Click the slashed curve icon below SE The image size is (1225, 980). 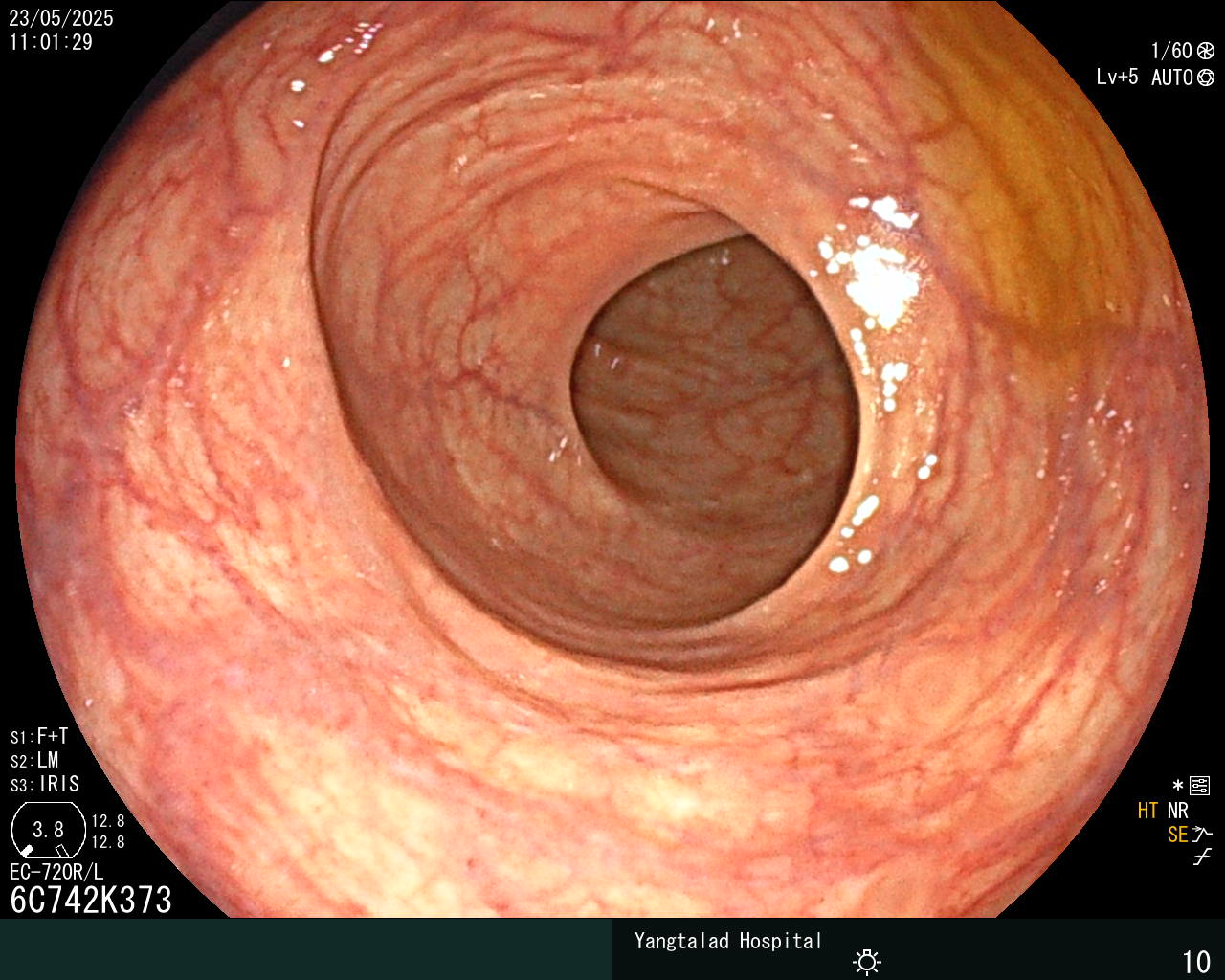[1202, 857]
